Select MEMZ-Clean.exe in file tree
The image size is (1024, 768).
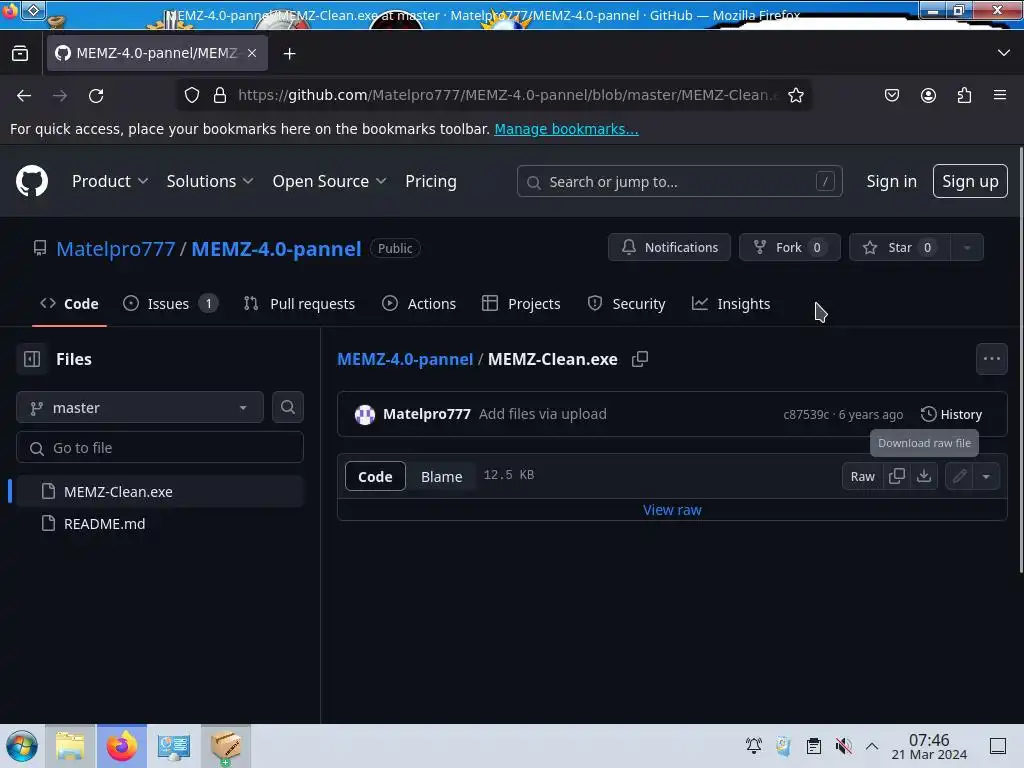pyautogui.click(x=160, y=492)
